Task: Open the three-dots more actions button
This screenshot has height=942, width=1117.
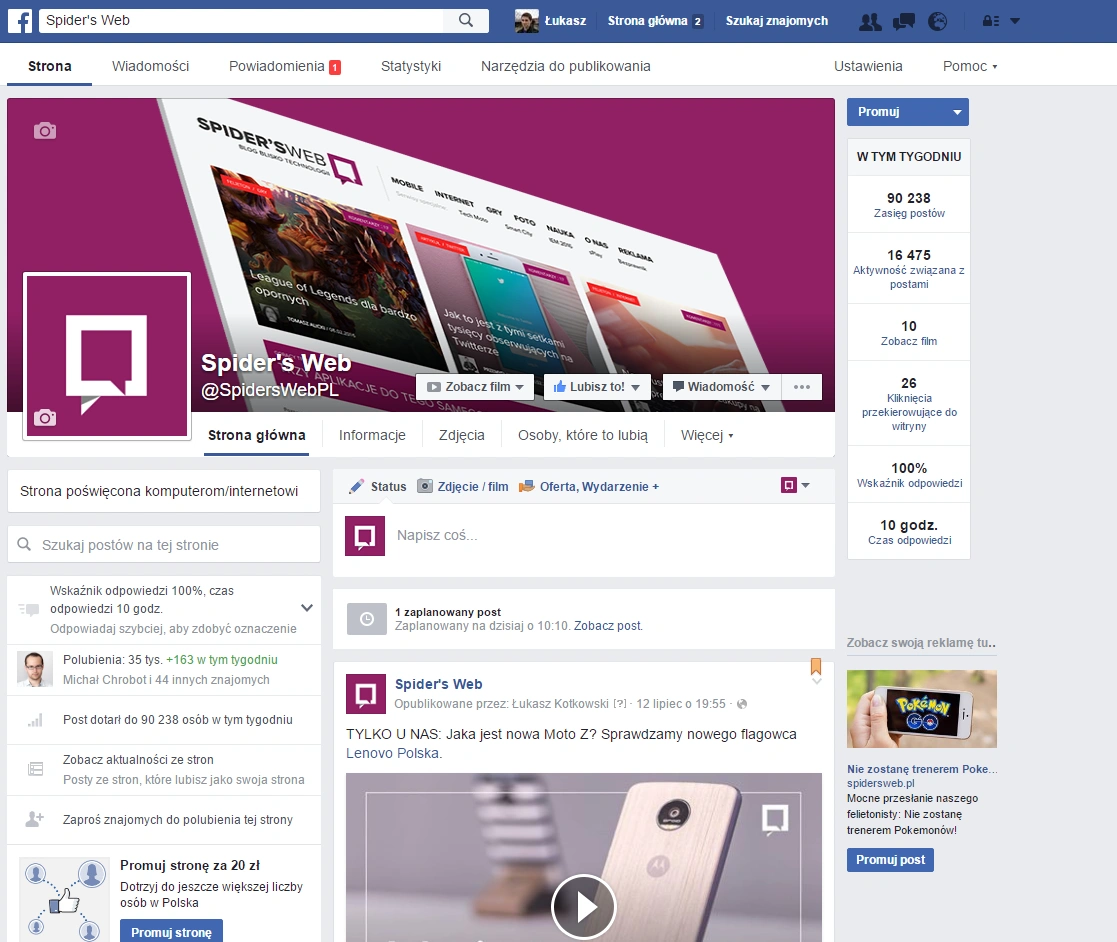Action: (x=801, y=387)
